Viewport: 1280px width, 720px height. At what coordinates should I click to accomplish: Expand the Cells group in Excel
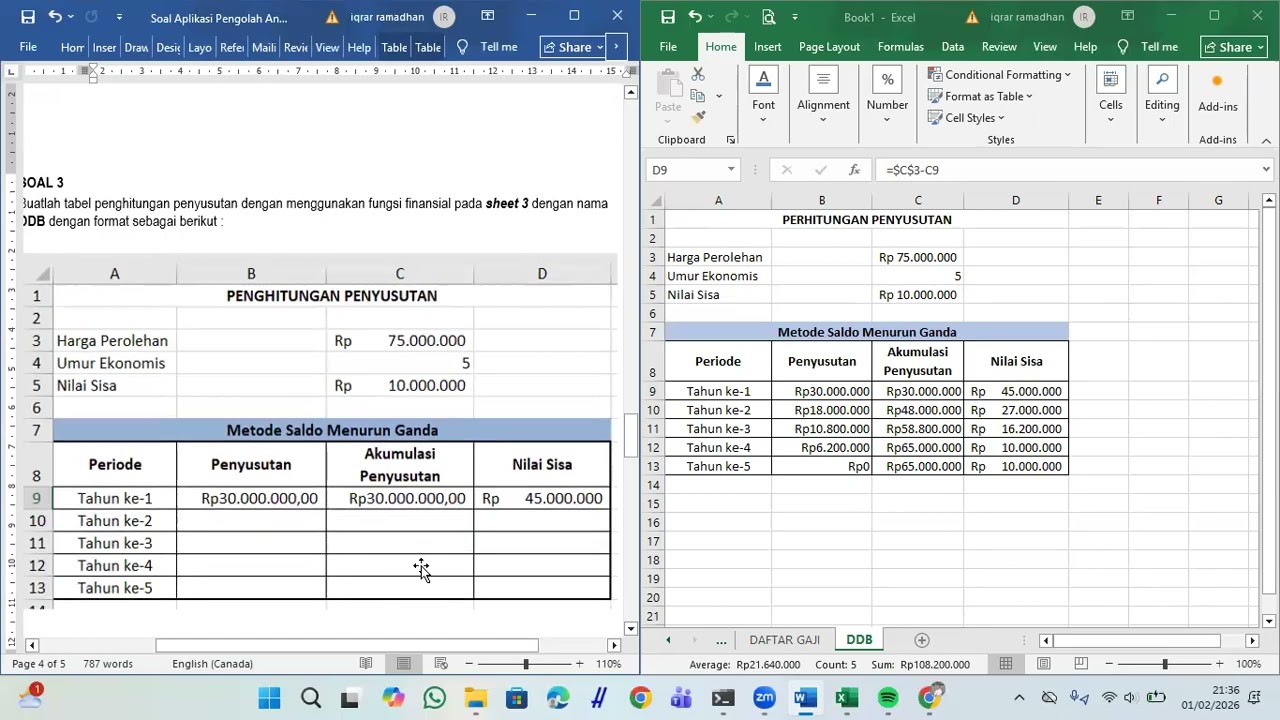click(x=1111, y=95)
